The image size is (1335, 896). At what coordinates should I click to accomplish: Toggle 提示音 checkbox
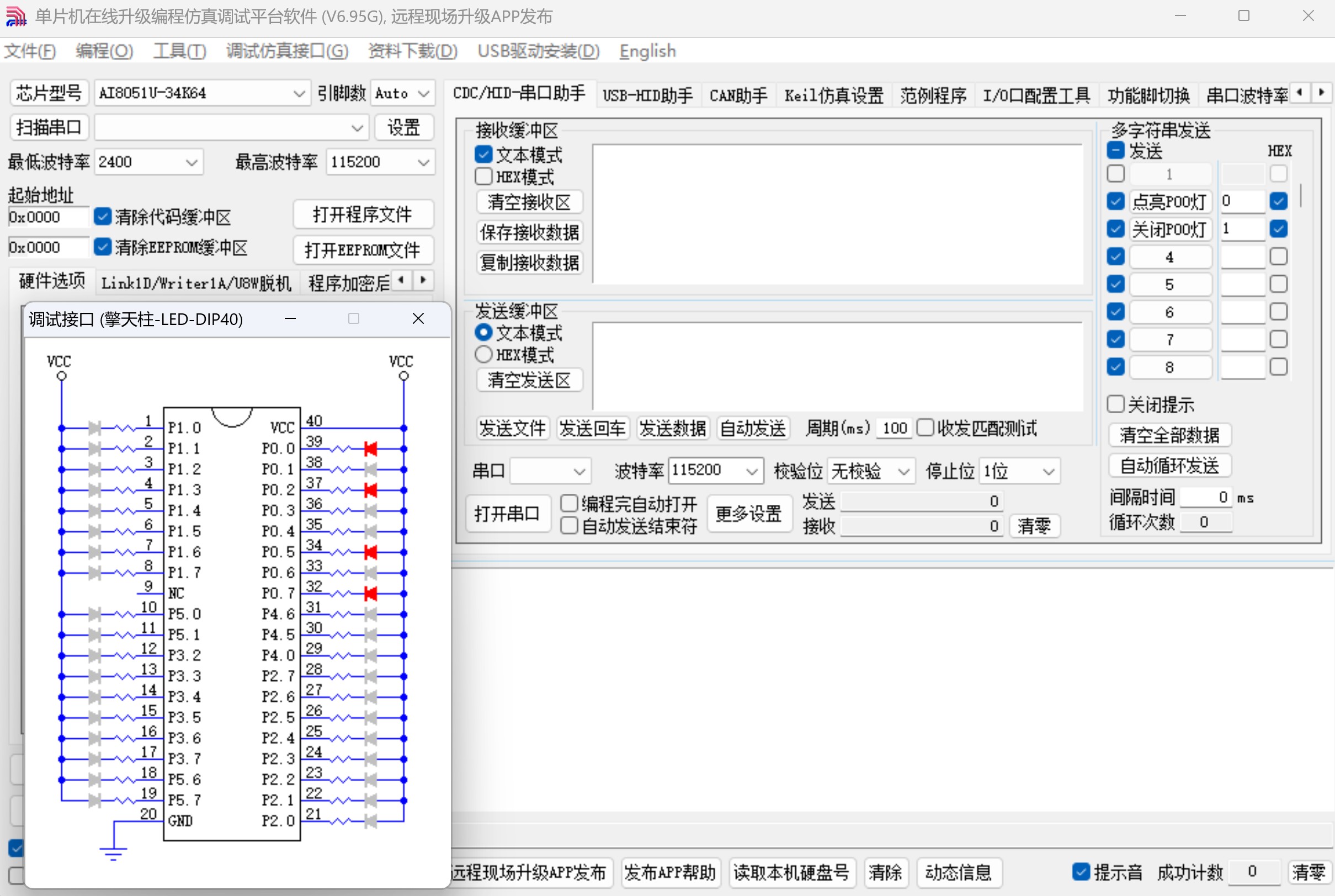point(1081,871)
